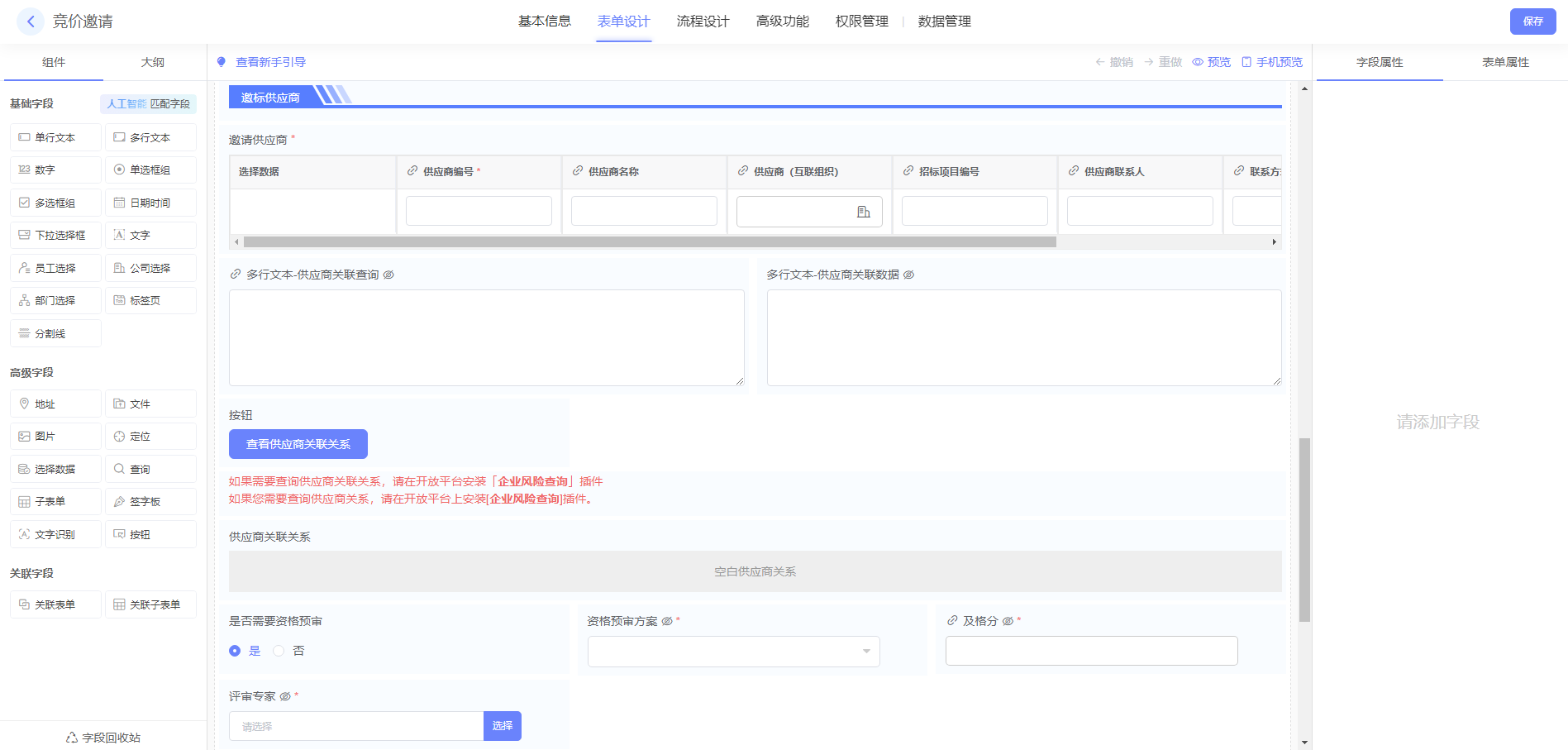The height and width of the screenshot is (750, 1568).
Task: Click the 文字识别 OCR component icon
Action: (x=24, y=534)
